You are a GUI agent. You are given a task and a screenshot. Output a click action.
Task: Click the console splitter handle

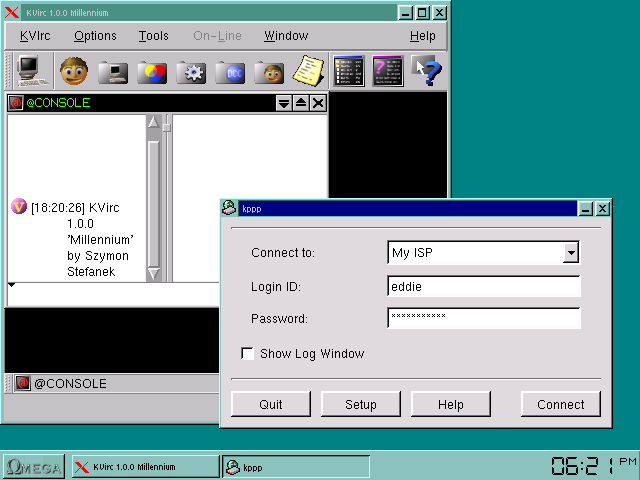point(167,127)
